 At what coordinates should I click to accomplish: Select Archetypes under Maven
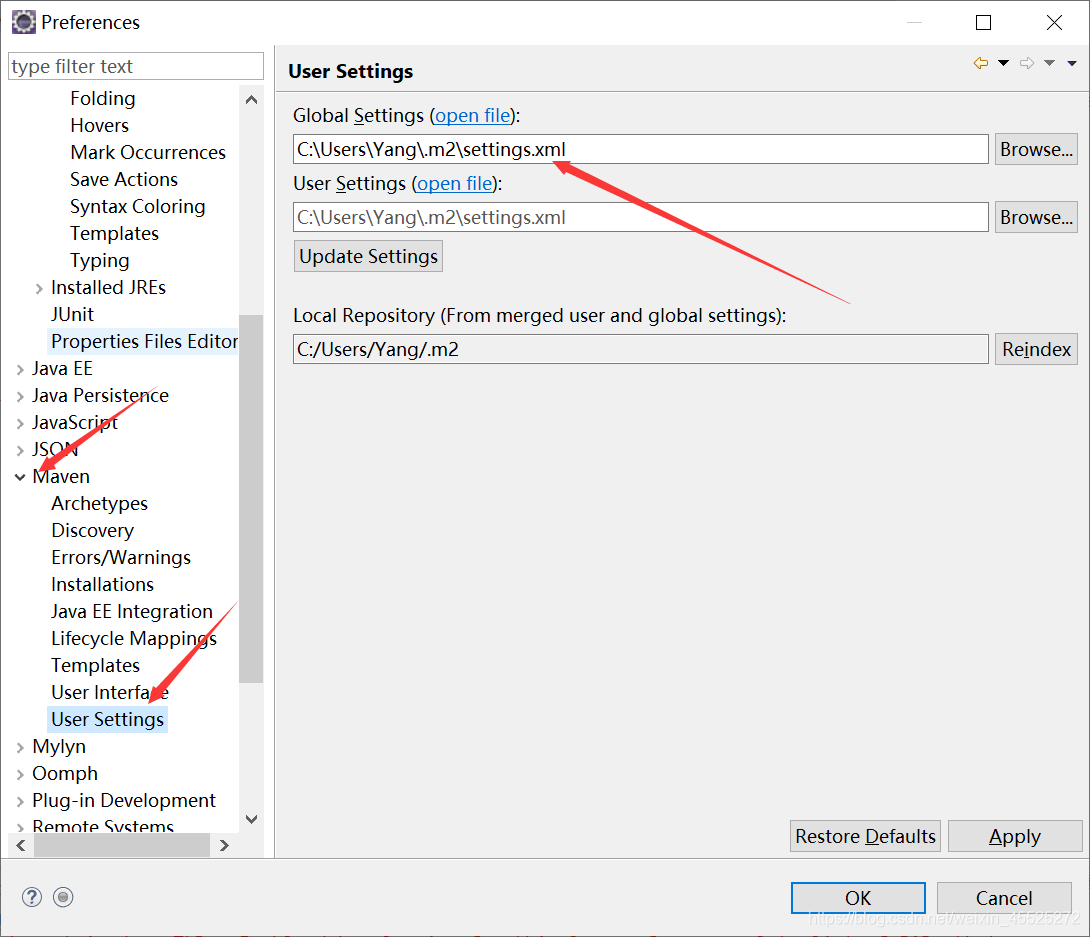[x=99, y=504]
